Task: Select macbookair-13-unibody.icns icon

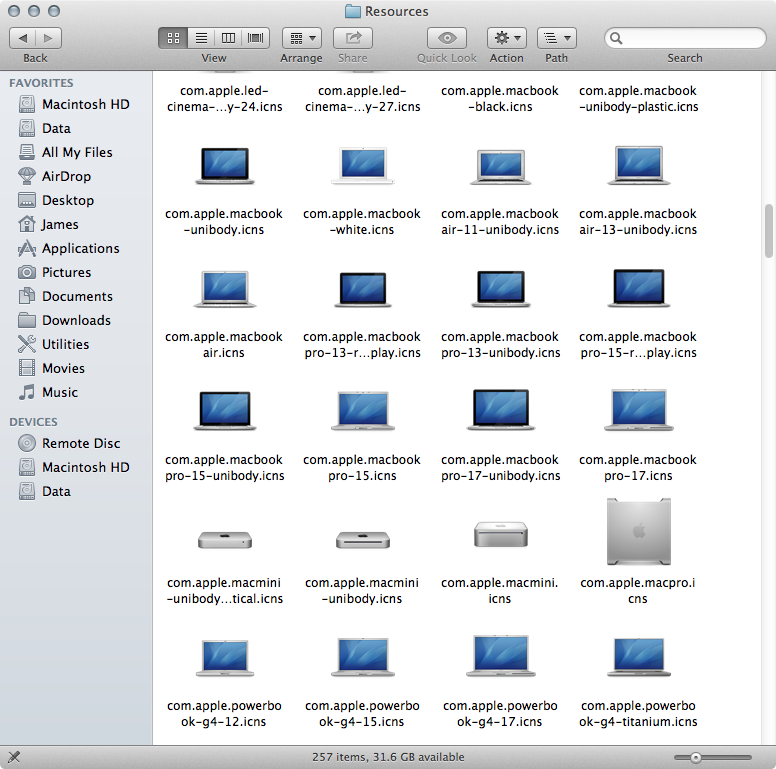Action: pyautogui.click(x=638, y=165)
